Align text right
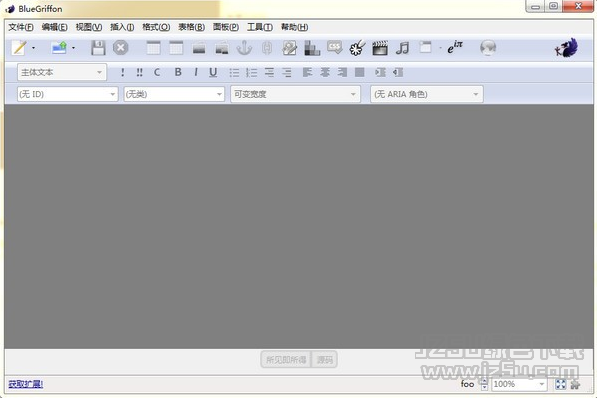Screen dimensions: 597x398 pyautogui.click(x=342, y=72)
